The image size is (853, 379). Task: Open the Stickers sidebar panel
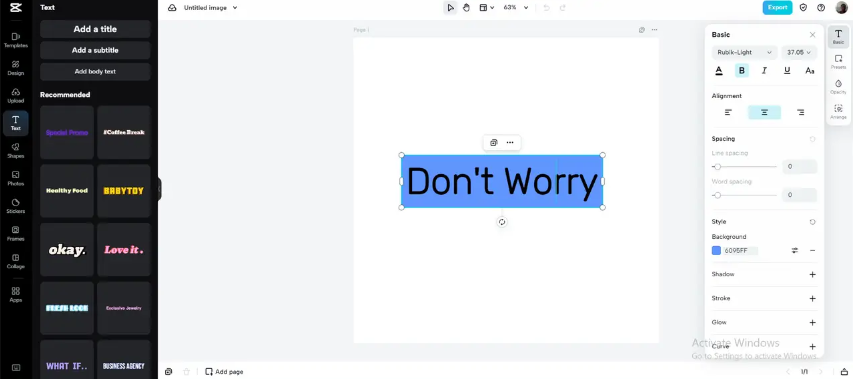(x=16, y=206)
